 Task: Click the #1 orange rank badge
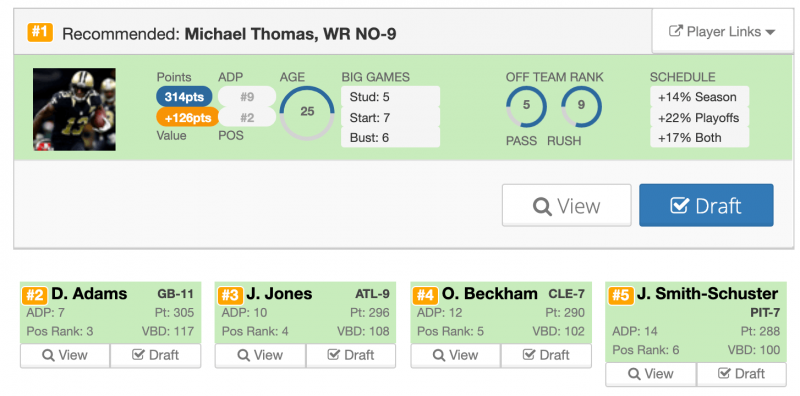[x=40, y=33]
